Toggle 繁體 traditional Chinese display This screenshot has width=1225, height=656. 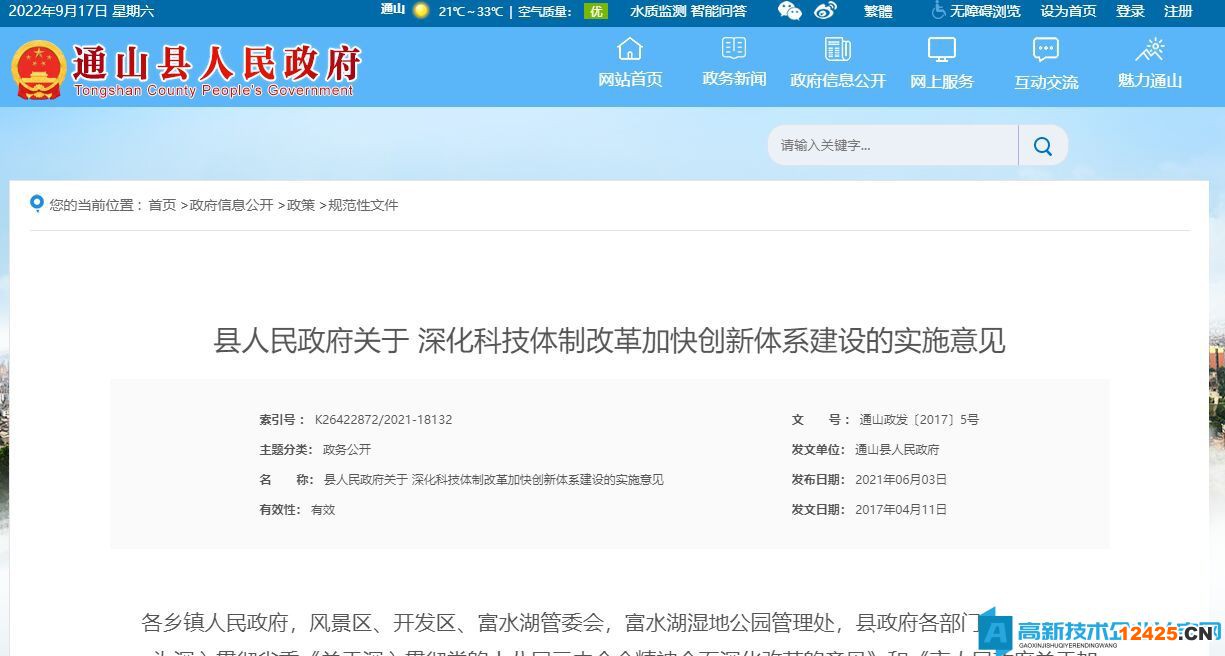(x=877, y=11)
